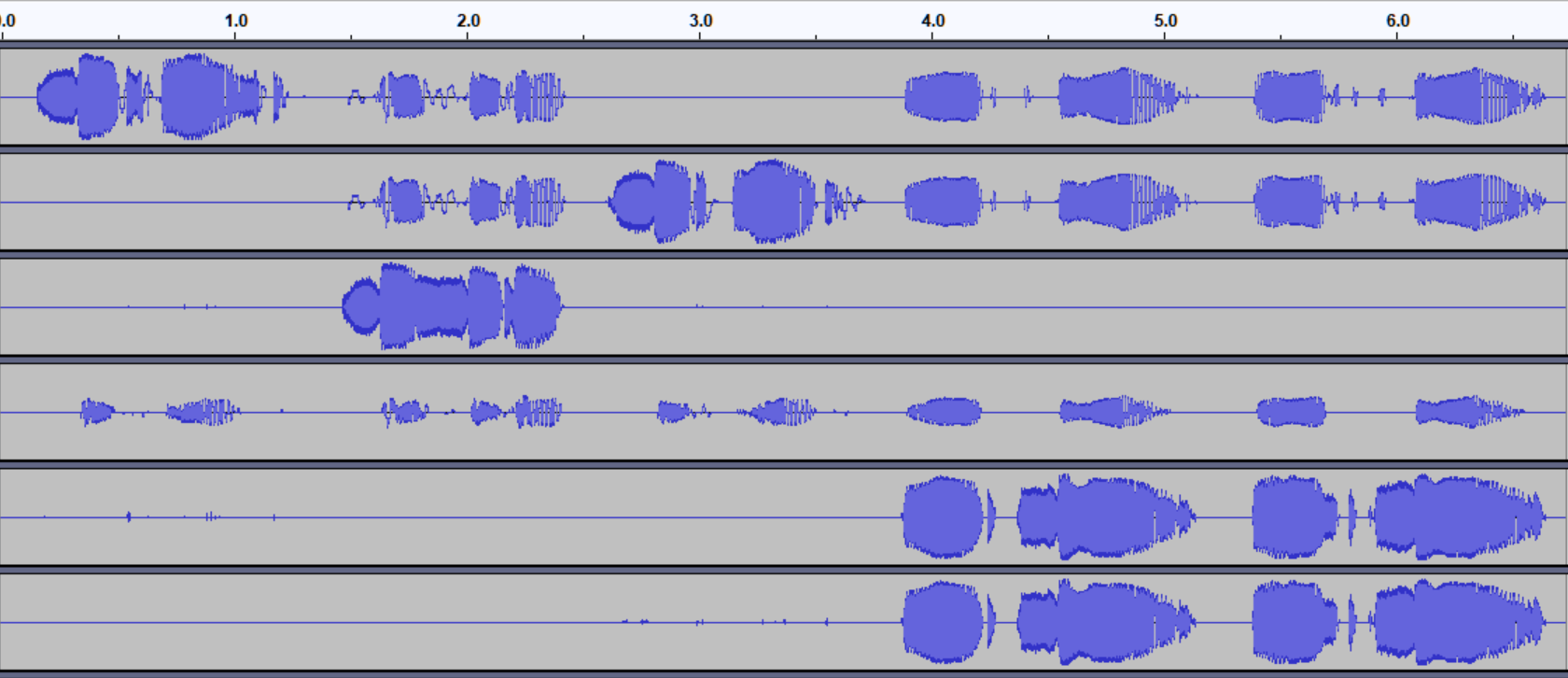Click the 3.0 second mark on timeline ruler
Image resolution: width=1568 pixels, height=678 pixels.
[x=701, y=21]
